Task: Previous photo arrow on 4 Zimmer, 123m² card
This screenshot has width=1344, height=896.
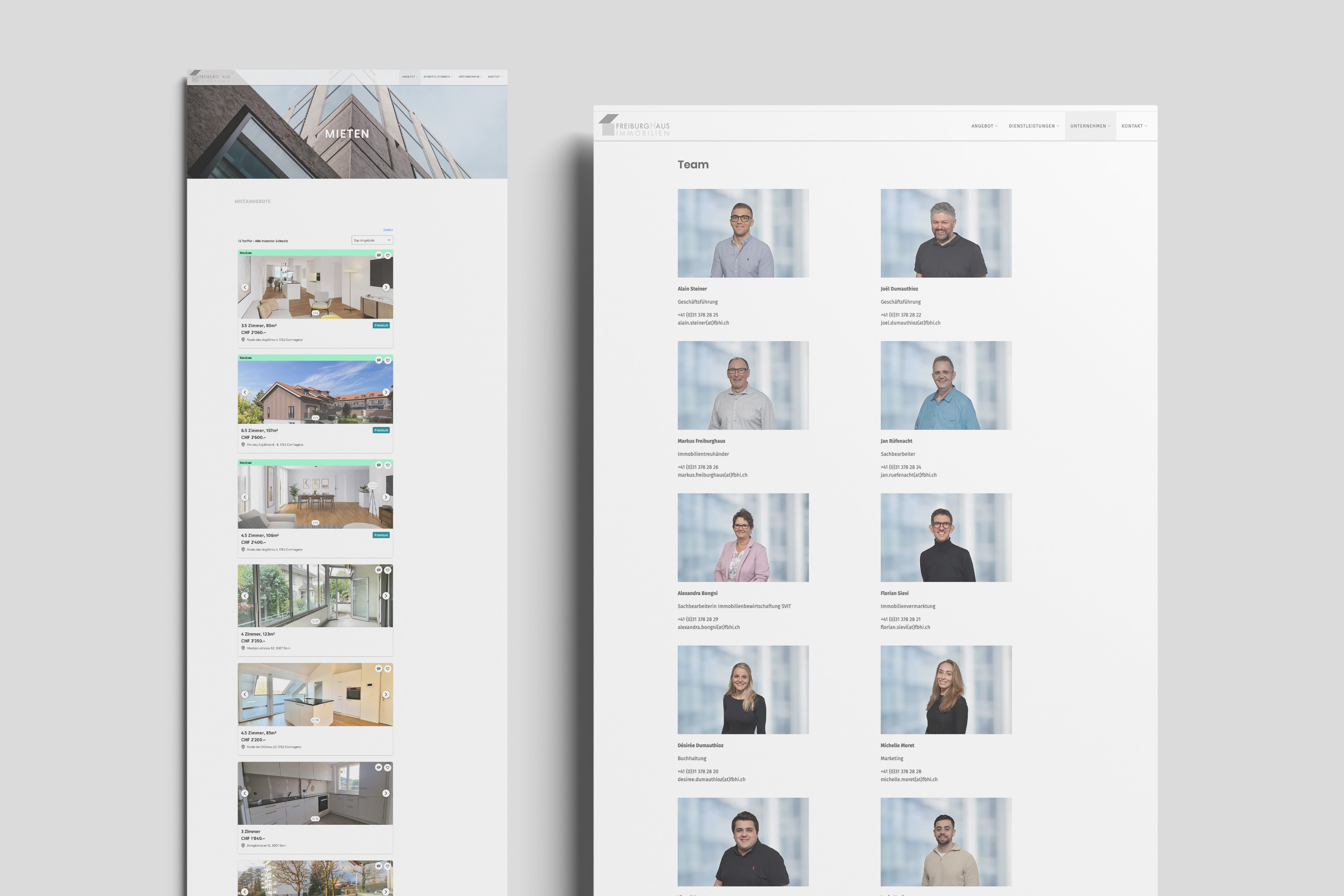Action: click(245, 596)
